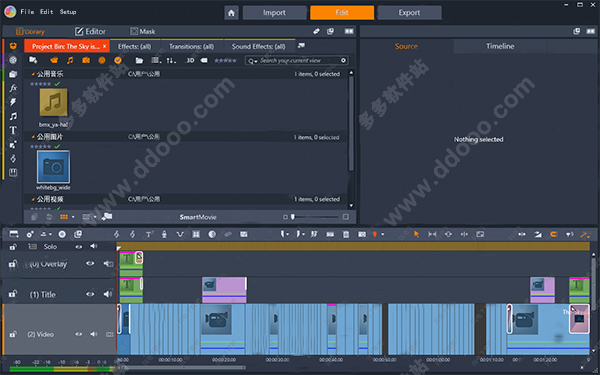Click the voice-over microphone icon
Viewport: 600px width, 375px height.
164,234
